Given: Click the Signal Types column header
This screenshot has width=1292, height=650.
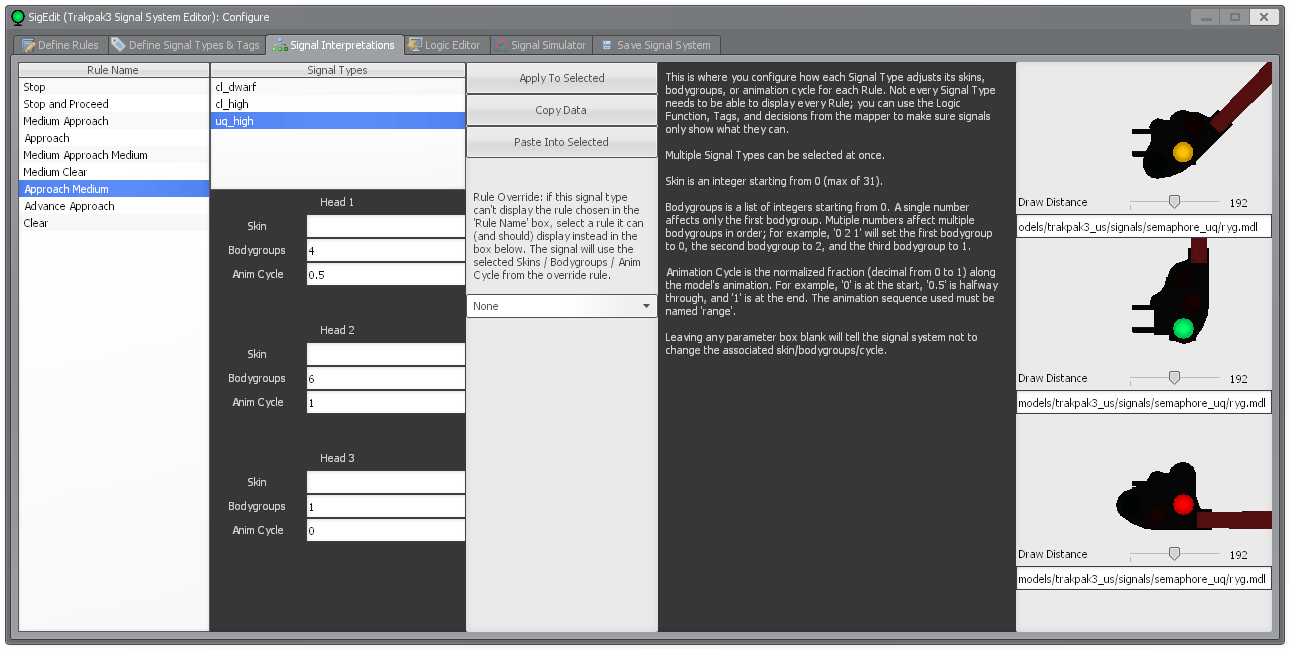Looking at the screenshot, I should (338, 70).
